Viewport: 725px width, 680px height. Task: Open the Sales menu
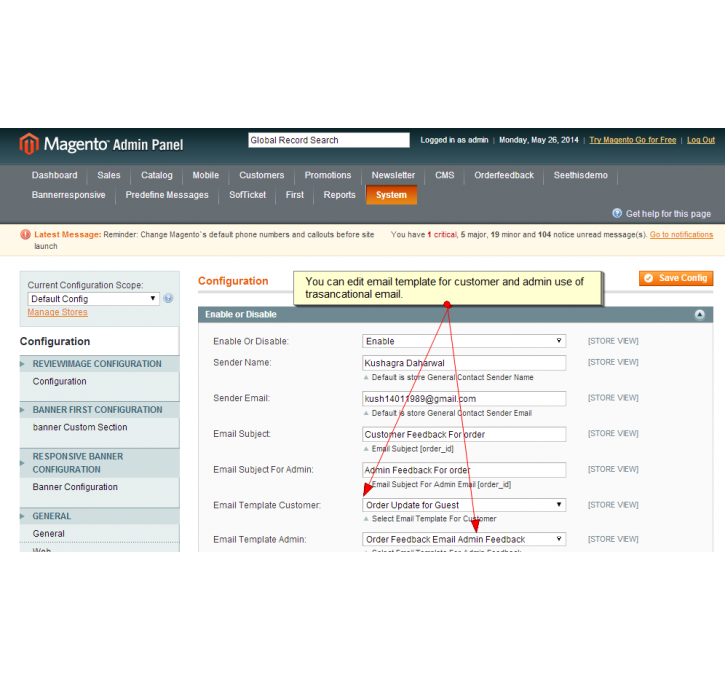click(x=109, y=175)
